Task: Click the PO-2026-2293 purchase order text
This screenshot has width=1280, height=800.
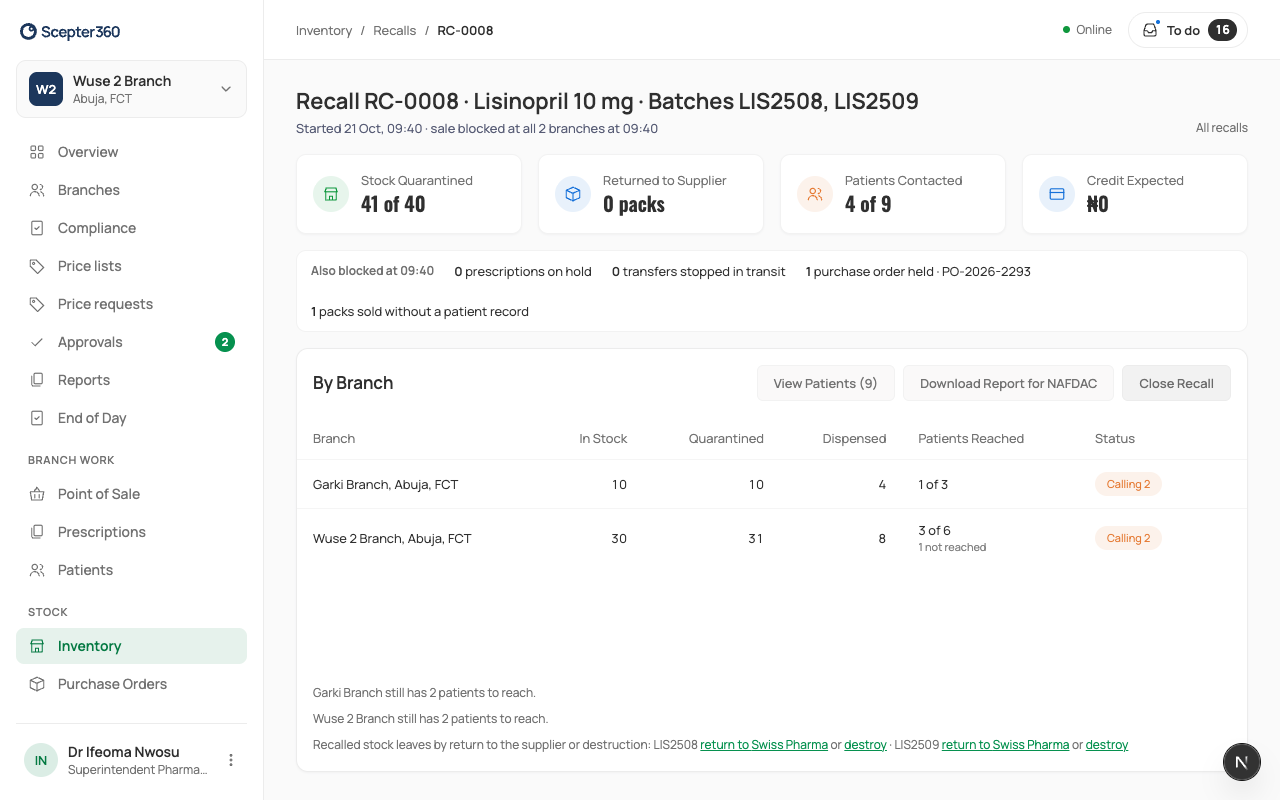Action: click(986, 271)
